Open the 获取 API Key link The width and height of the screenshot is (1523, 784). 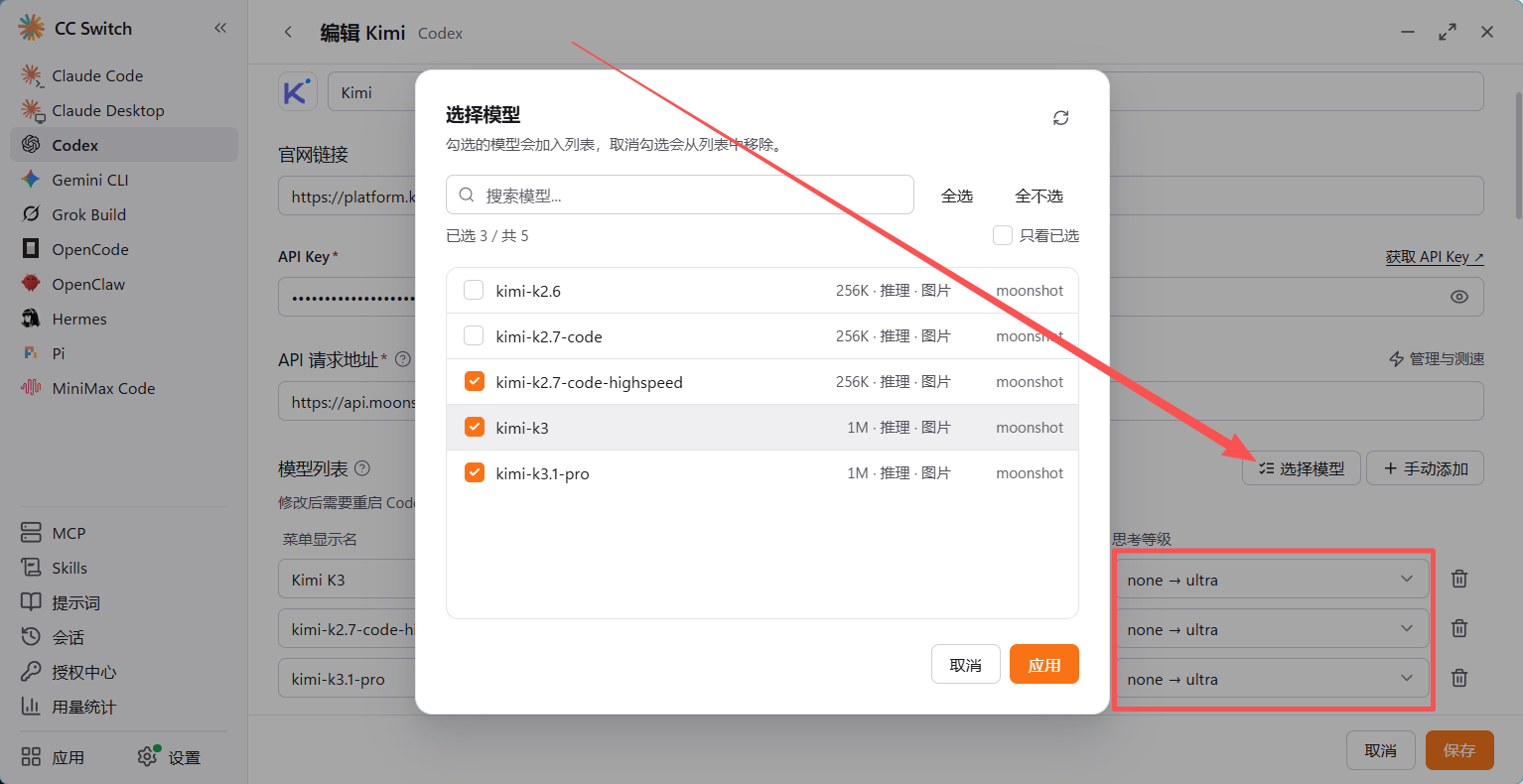1435,257
